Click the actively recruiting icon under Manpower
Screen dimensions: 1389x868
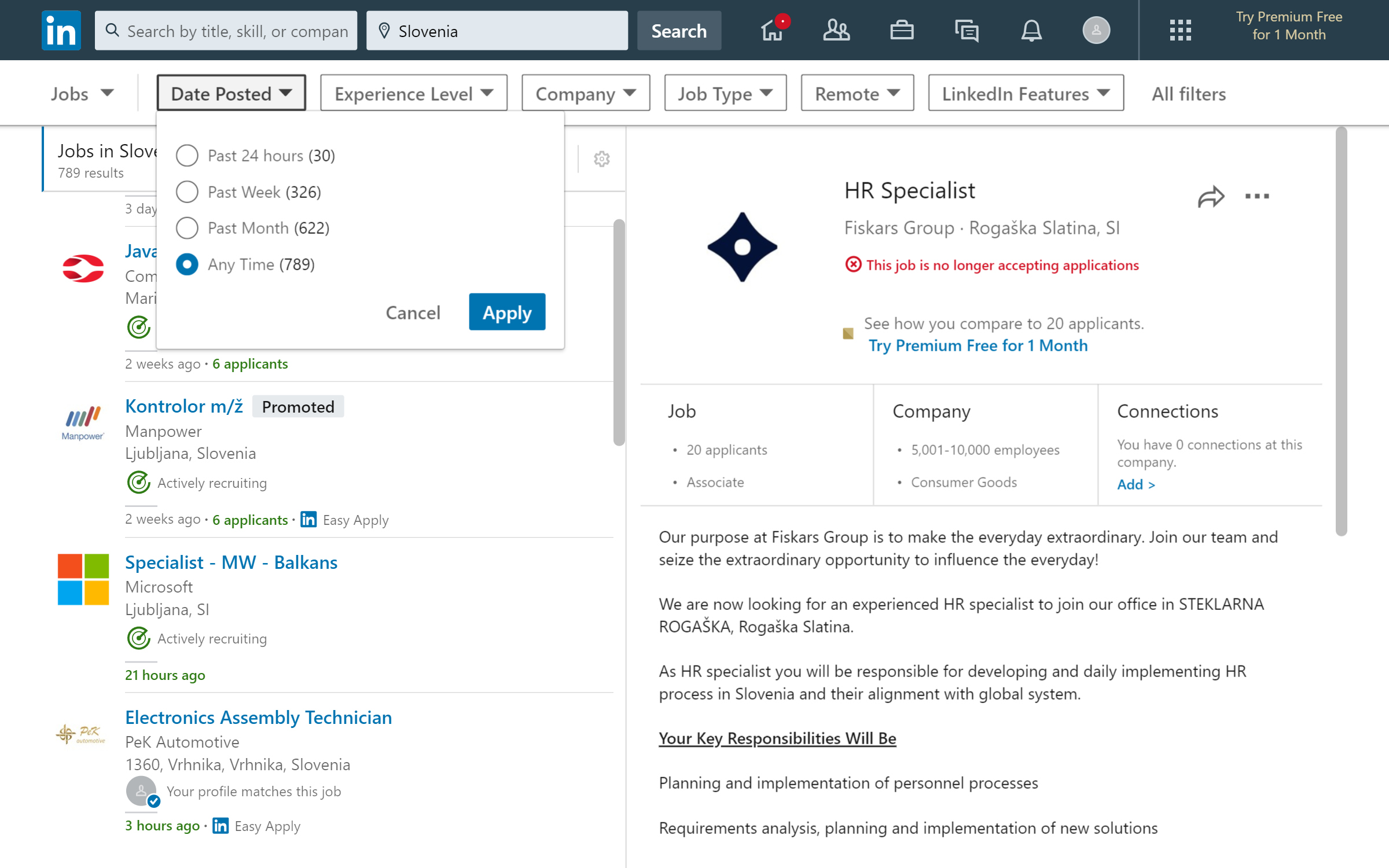[x=139, y=483]
